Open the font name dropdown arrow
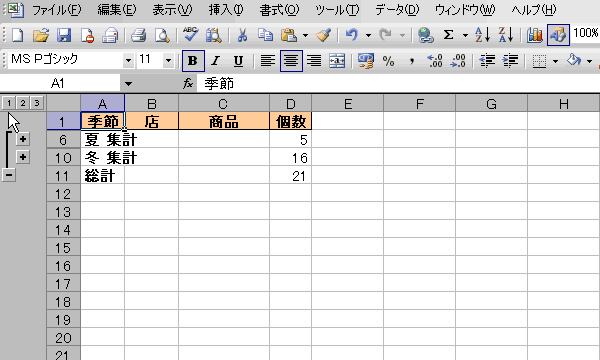Viewport: 600px width, 360px height. point(128,60)
